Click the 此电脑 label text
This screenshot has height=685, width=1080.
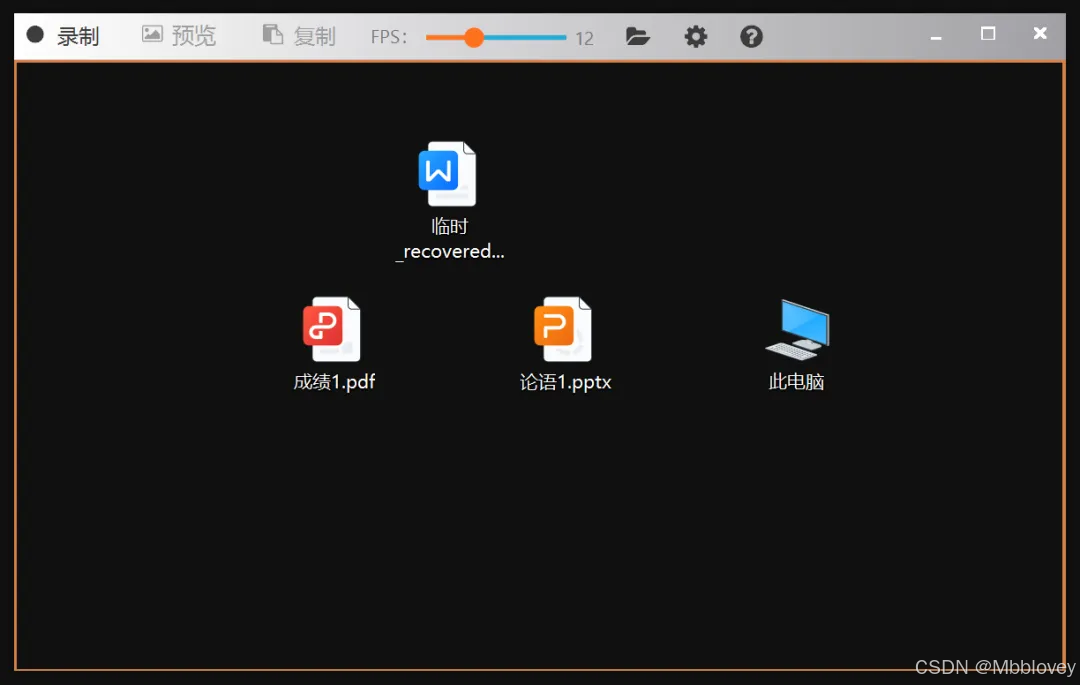[797, 381]
